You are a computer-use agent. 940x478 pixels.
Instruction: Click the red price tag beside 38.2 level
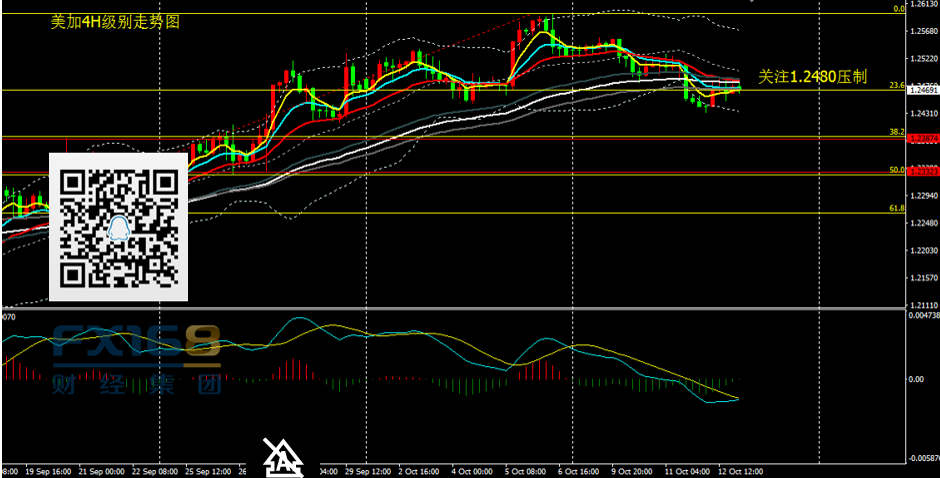(x=922, y=138)
